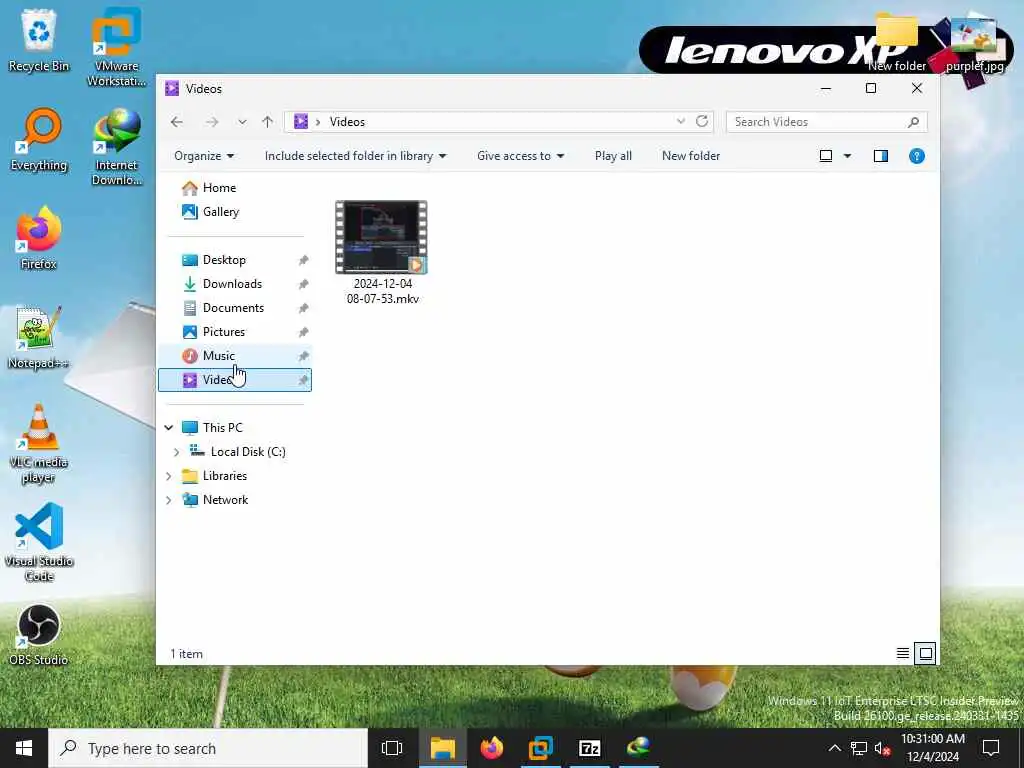The height and width of the screenshot is (768, 1024).
Task: Switch to details view in status bar
Action: [x=903, y=653]
